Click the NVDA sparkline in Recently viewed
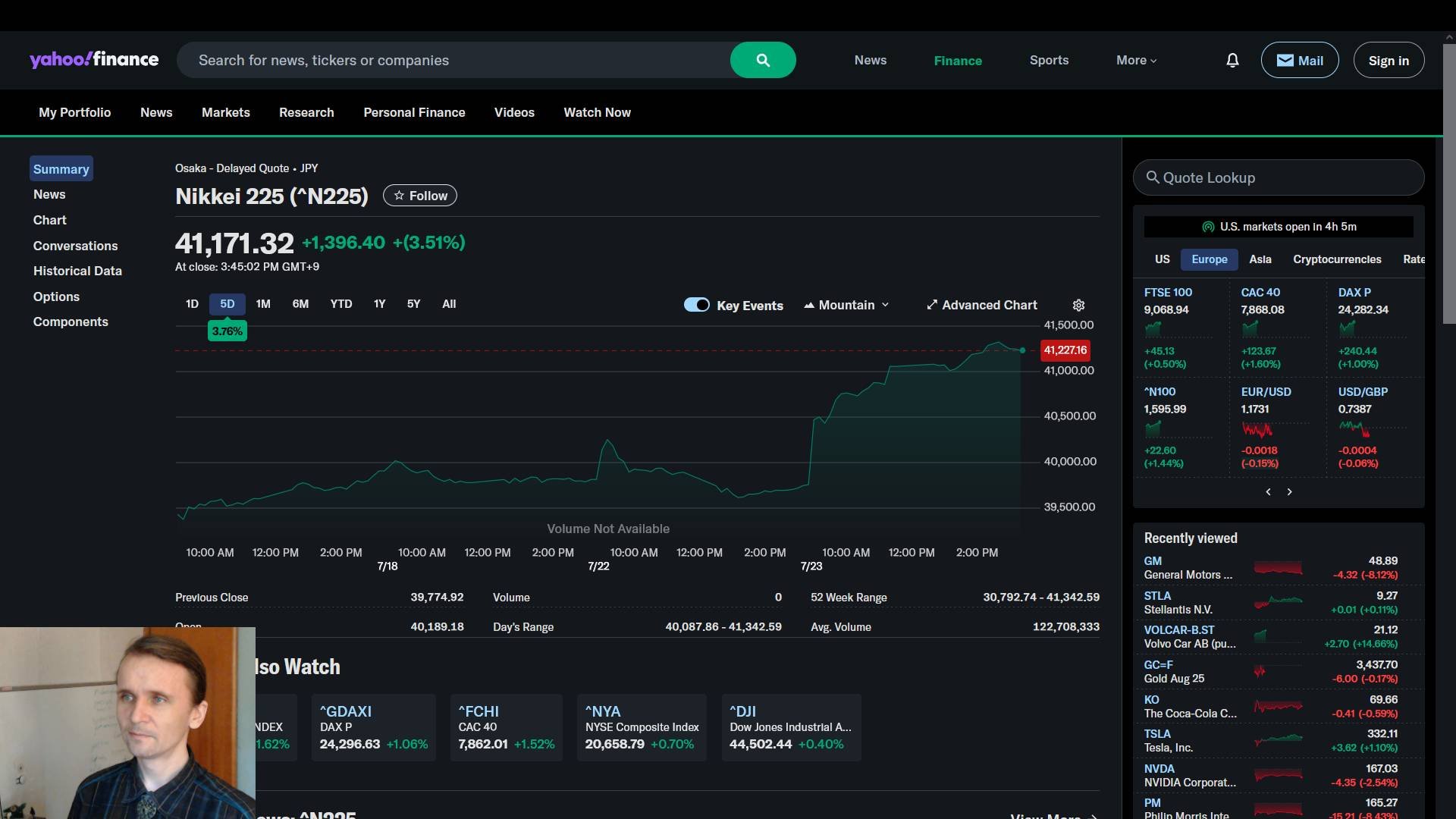This screenshot has width=1456, height=819. [1278, 775]
